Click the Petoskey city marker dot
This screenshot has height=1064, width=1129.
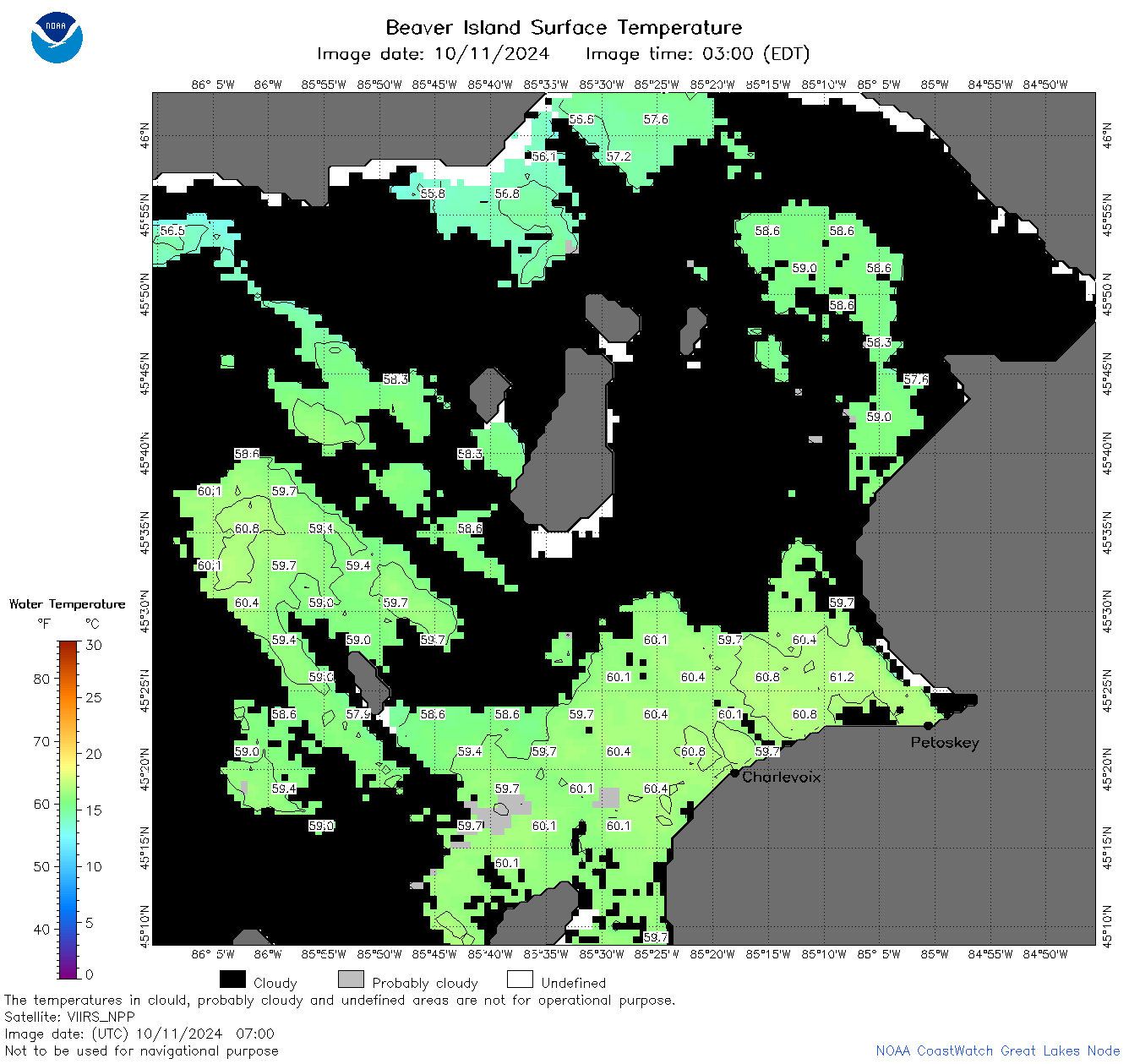[928, 725]
